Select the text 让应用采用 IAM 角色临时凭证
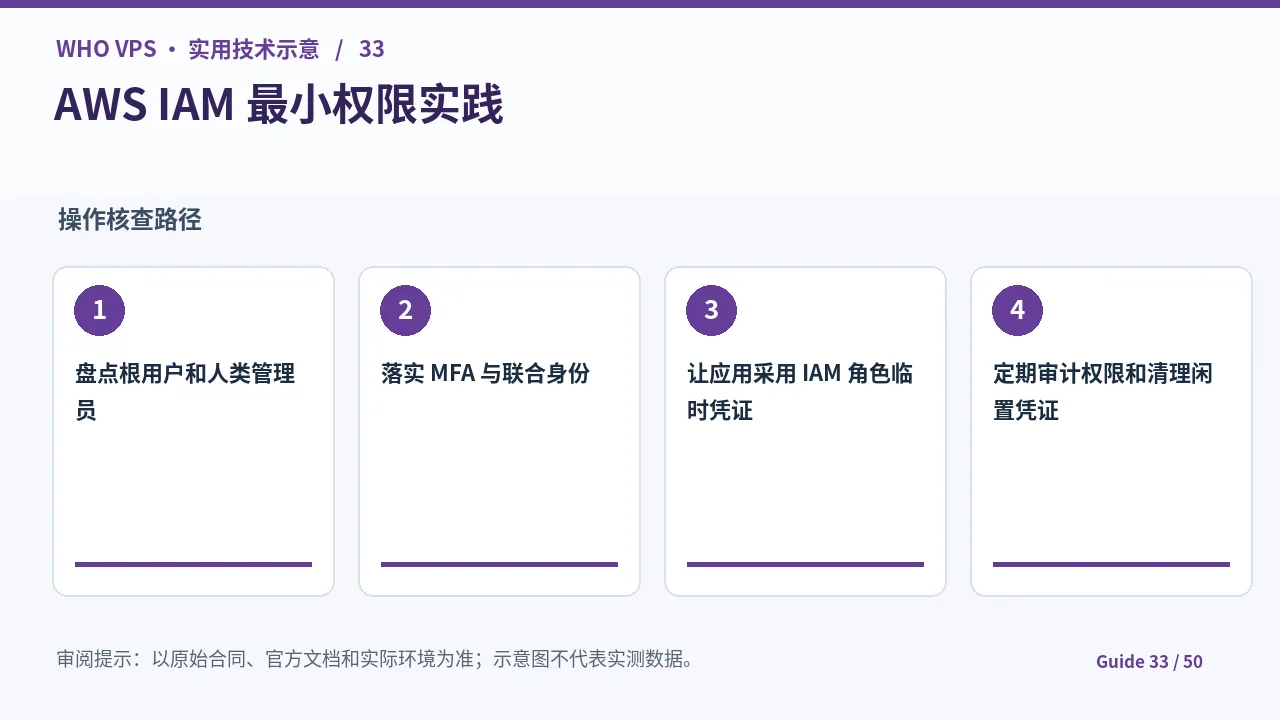 click(800, 392)
